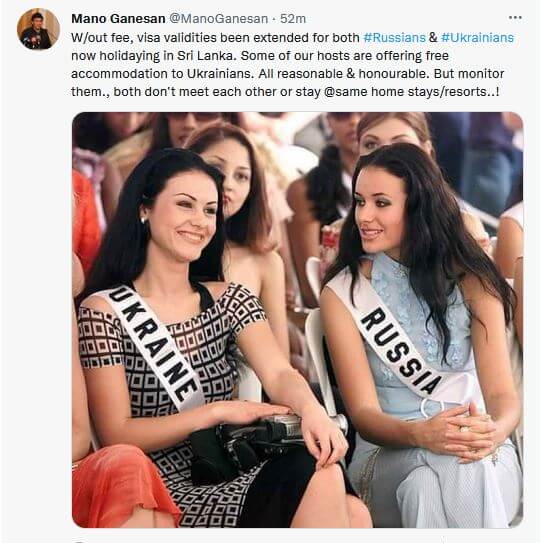This screenshot has height=543, width=540.
Task: Click the line starting 'accommodation to Ukrainians'
Action: pyautogui.click(x=287, y=74)
